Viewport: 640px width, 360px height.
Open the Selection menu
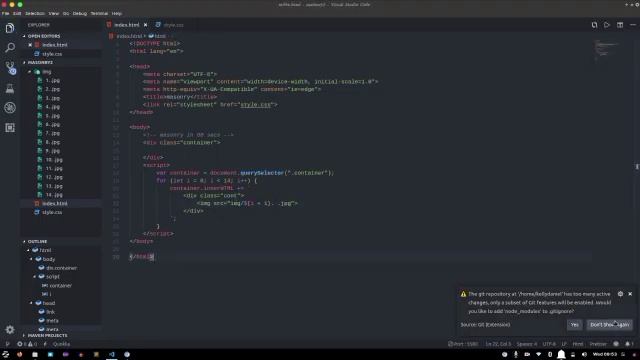click(35, 13)
